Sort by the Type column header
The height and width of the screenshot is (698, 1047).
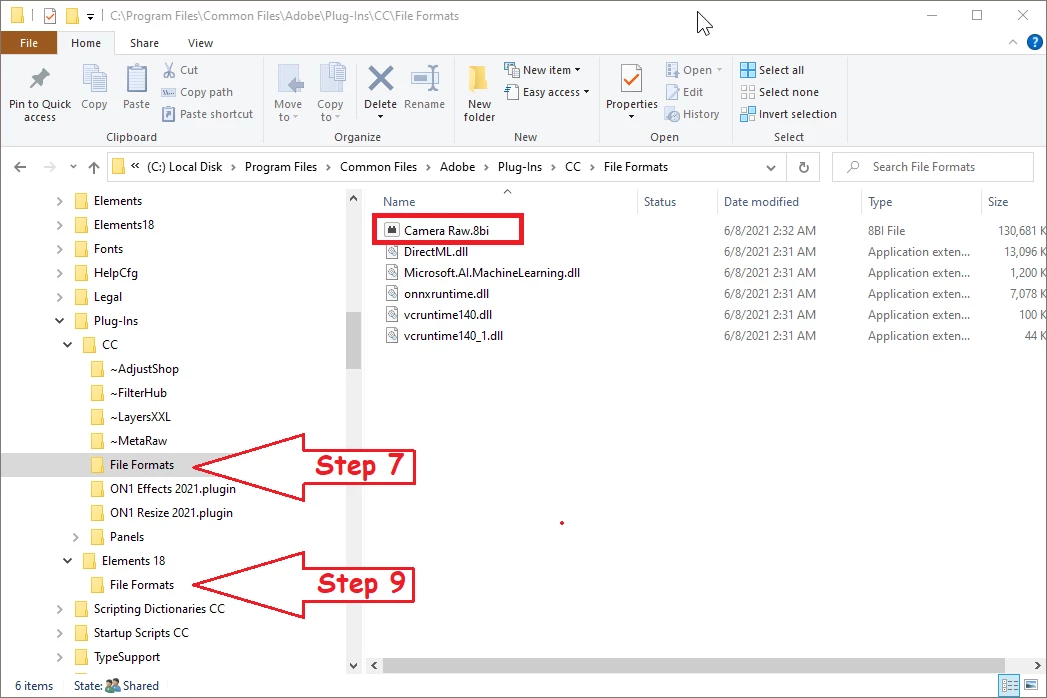[880, 202]
